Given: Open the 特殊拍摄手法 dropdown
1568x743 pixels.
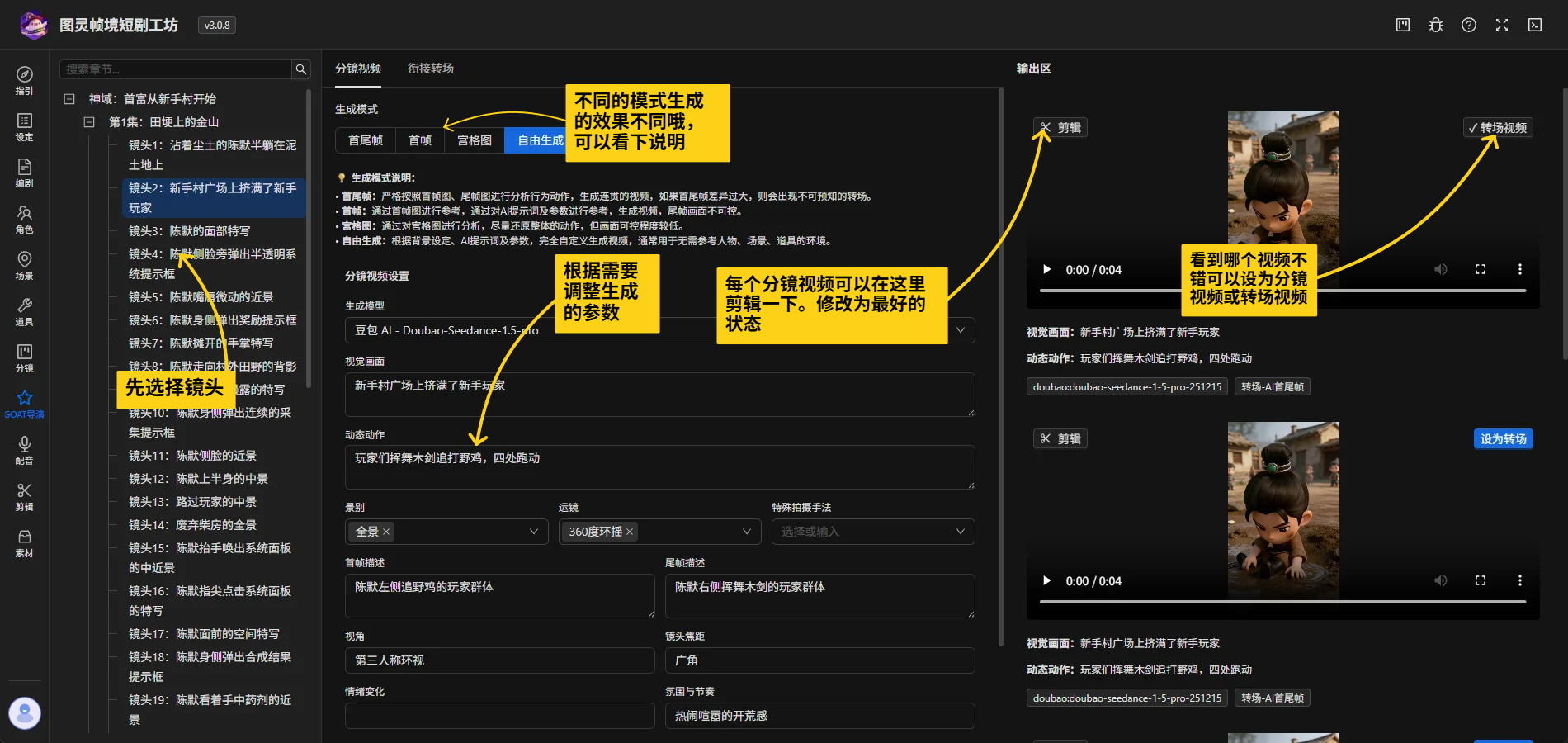Looking at the screenshot, I should click(x=873, y=532).
